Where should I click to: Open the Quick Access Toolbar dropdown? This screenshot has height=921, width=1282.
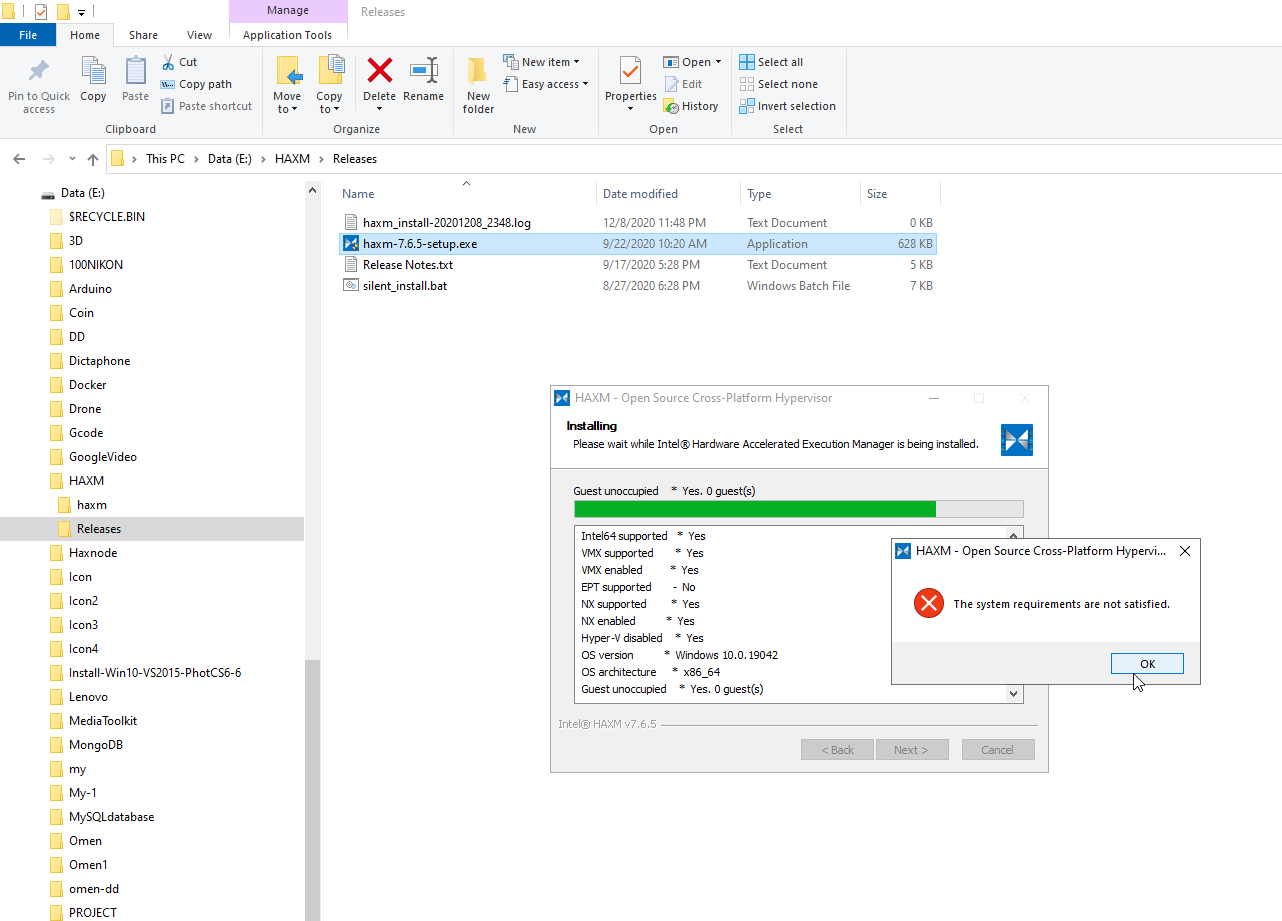pyautogui.click(x=82, y=12)
